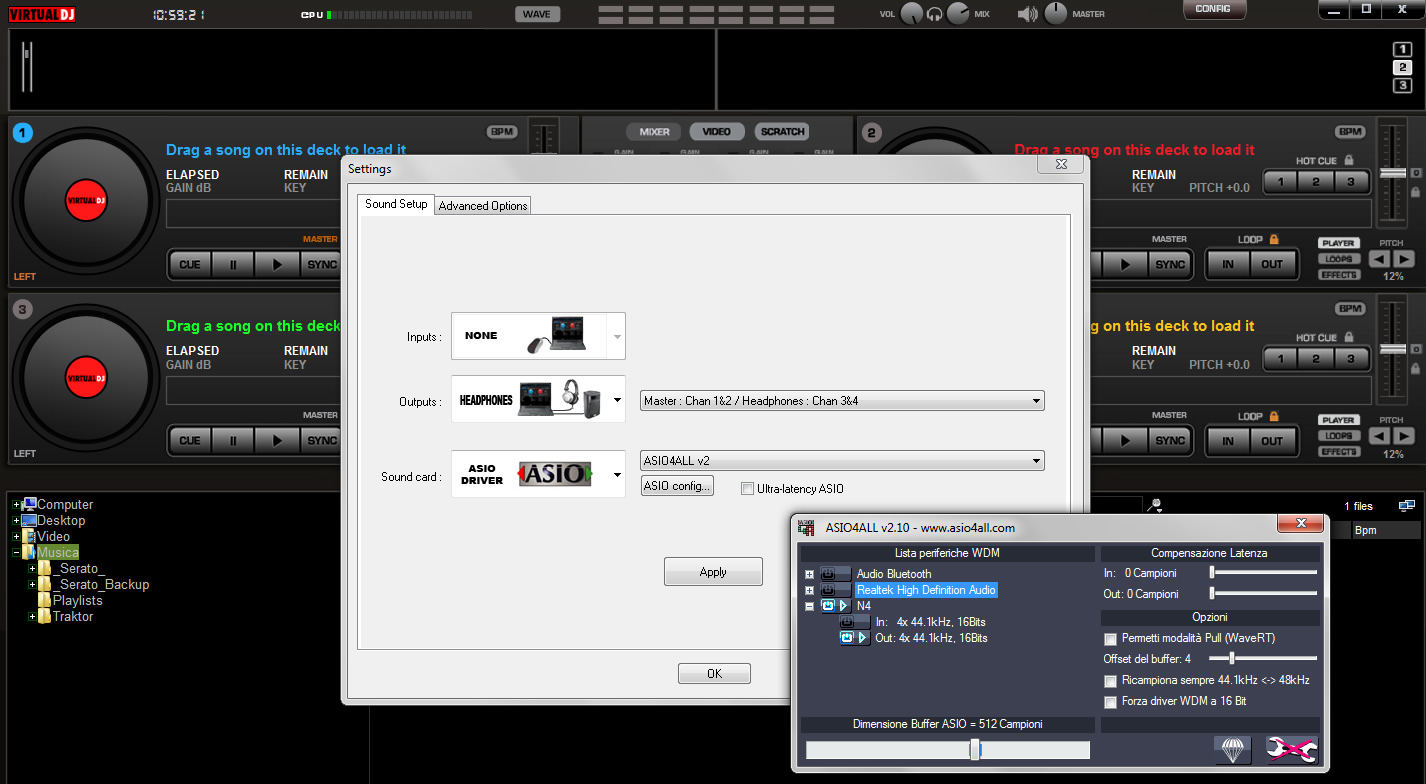Viewport: 1426px width, 784px height.
Task: Expand the Audio Bluetooth tree node
Action: (809, 574)
